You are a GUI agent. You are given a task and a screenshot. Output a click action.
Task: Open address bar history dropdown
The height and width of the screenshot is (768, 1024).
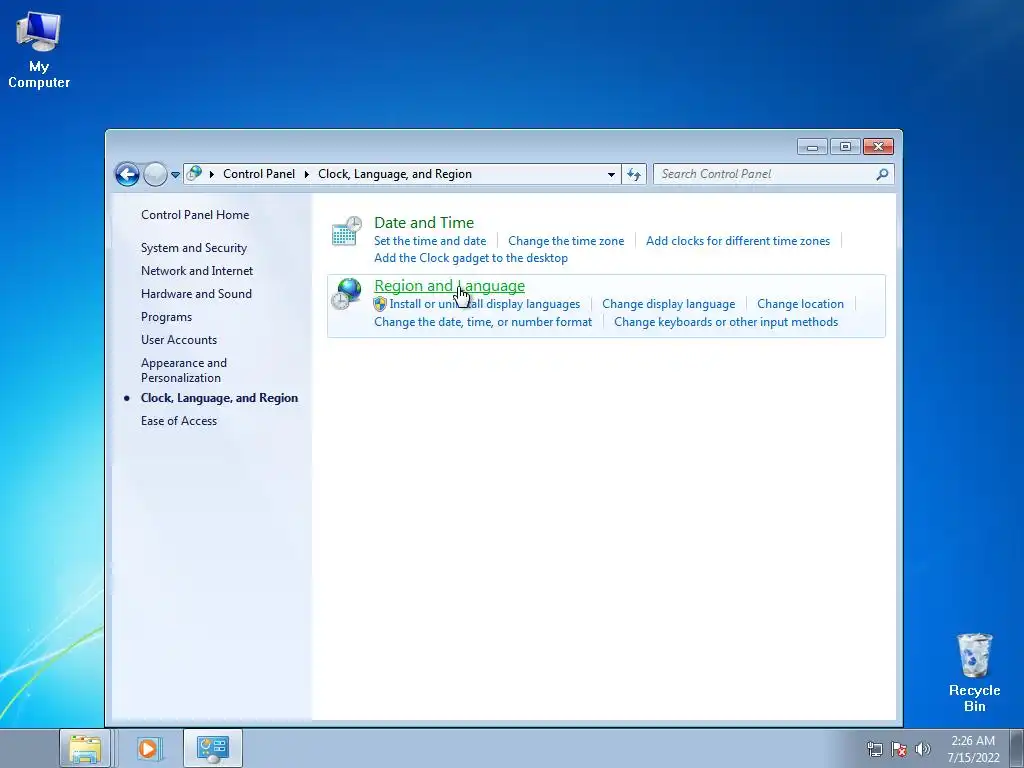click(x=611, y=174)
